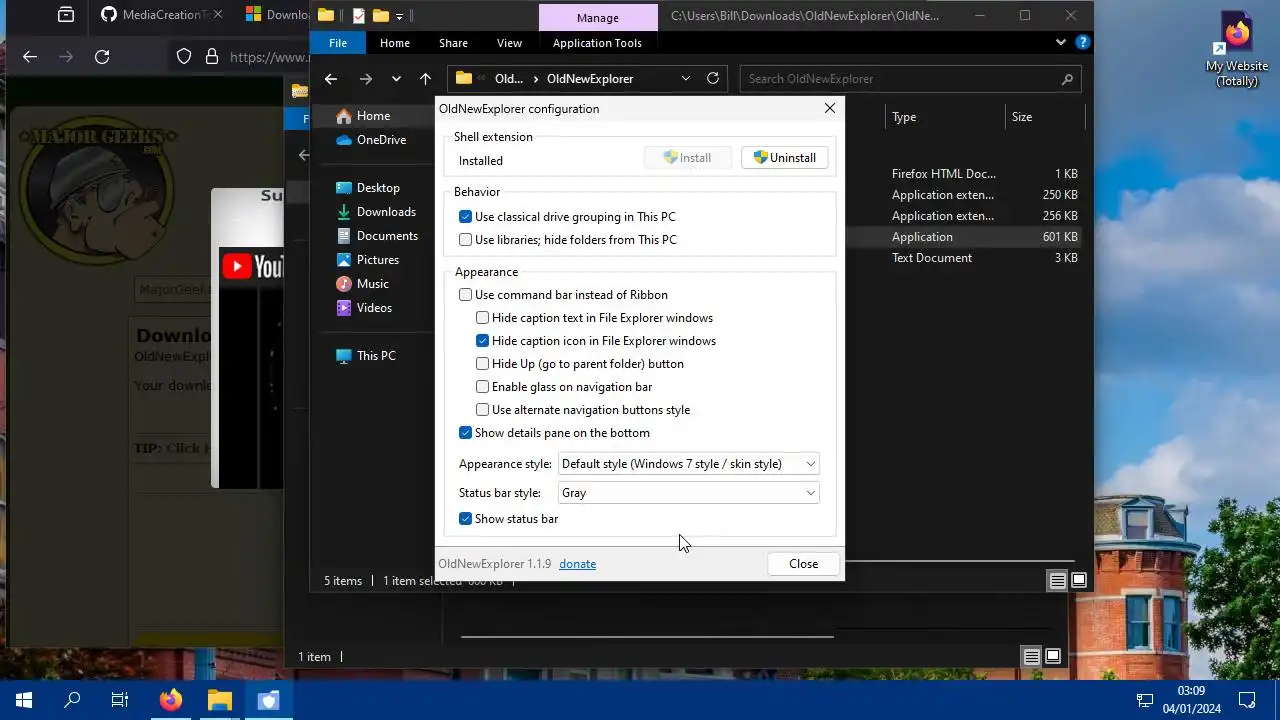Open the File ribbon tab
This screenshot has width=1280, height=720.
pyautogui.click(x=338, y=43)
